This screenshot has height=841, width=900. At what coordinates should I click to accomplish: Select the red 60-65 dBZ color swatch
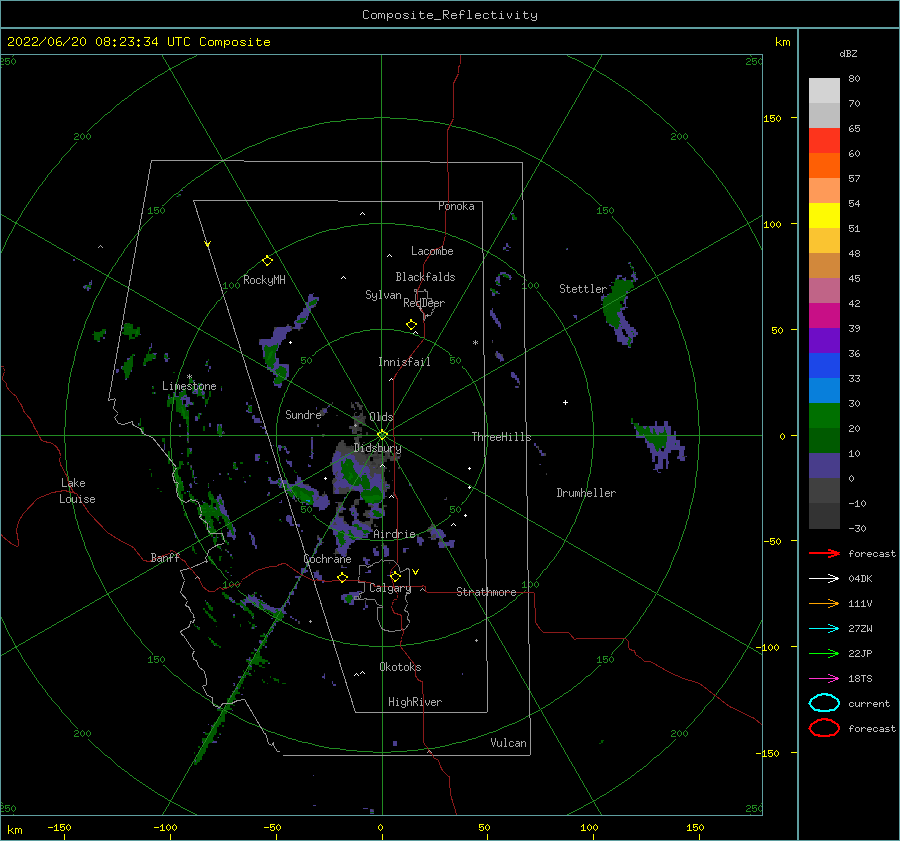point(824,141)
